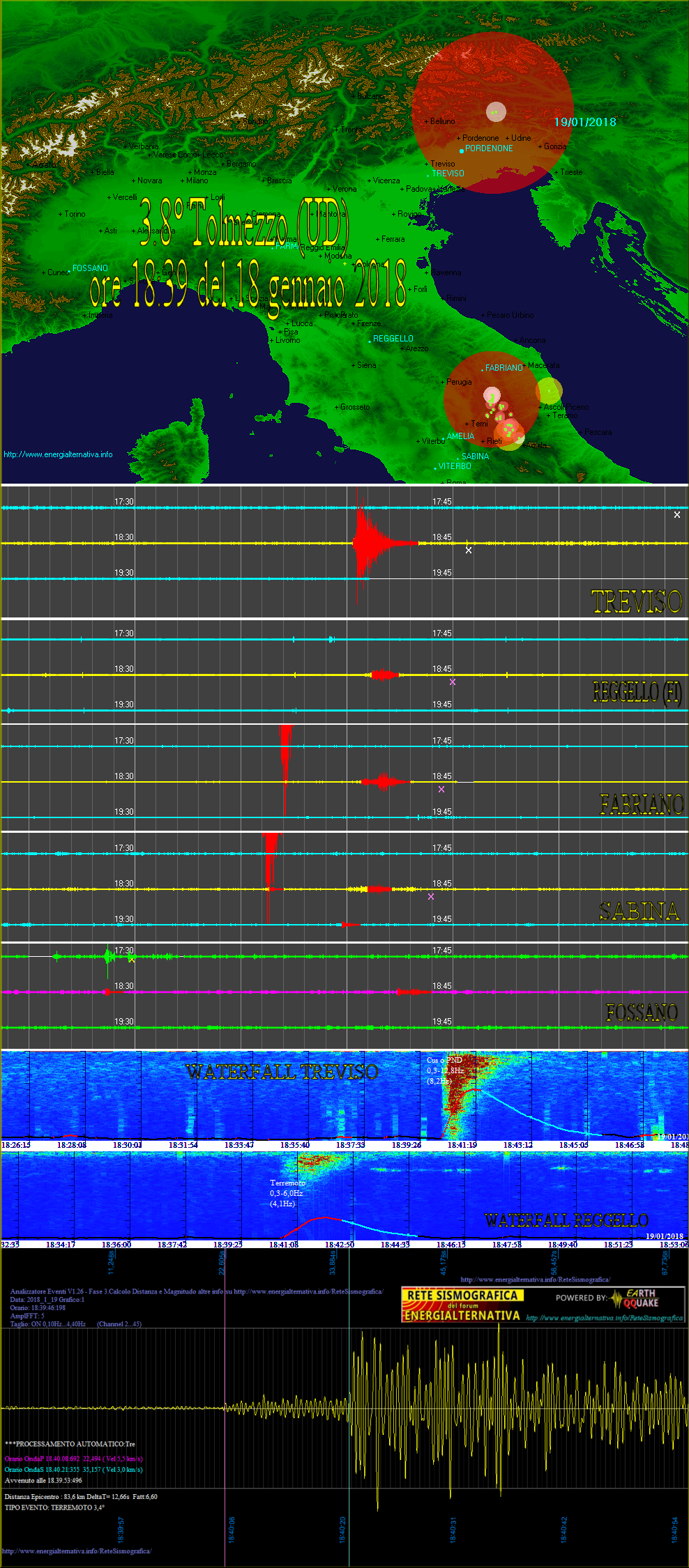Click the cyan FOSSANO label on the map
The image size is (689, 1568).
pyautogui.click(x=90, y=268)
